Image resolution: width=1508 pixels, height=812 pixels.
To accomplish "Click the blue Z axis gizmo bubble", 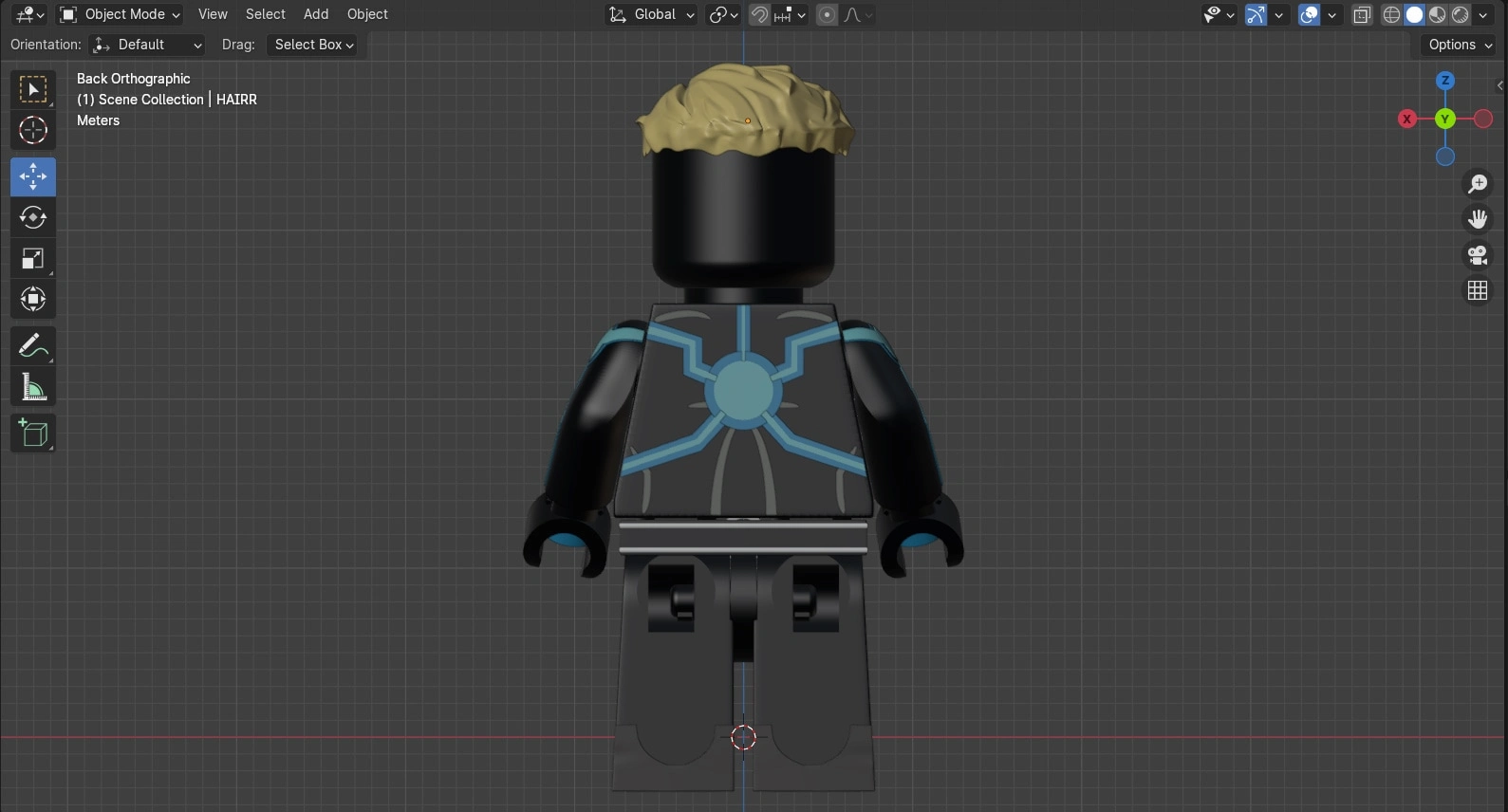I will 1445,81.
